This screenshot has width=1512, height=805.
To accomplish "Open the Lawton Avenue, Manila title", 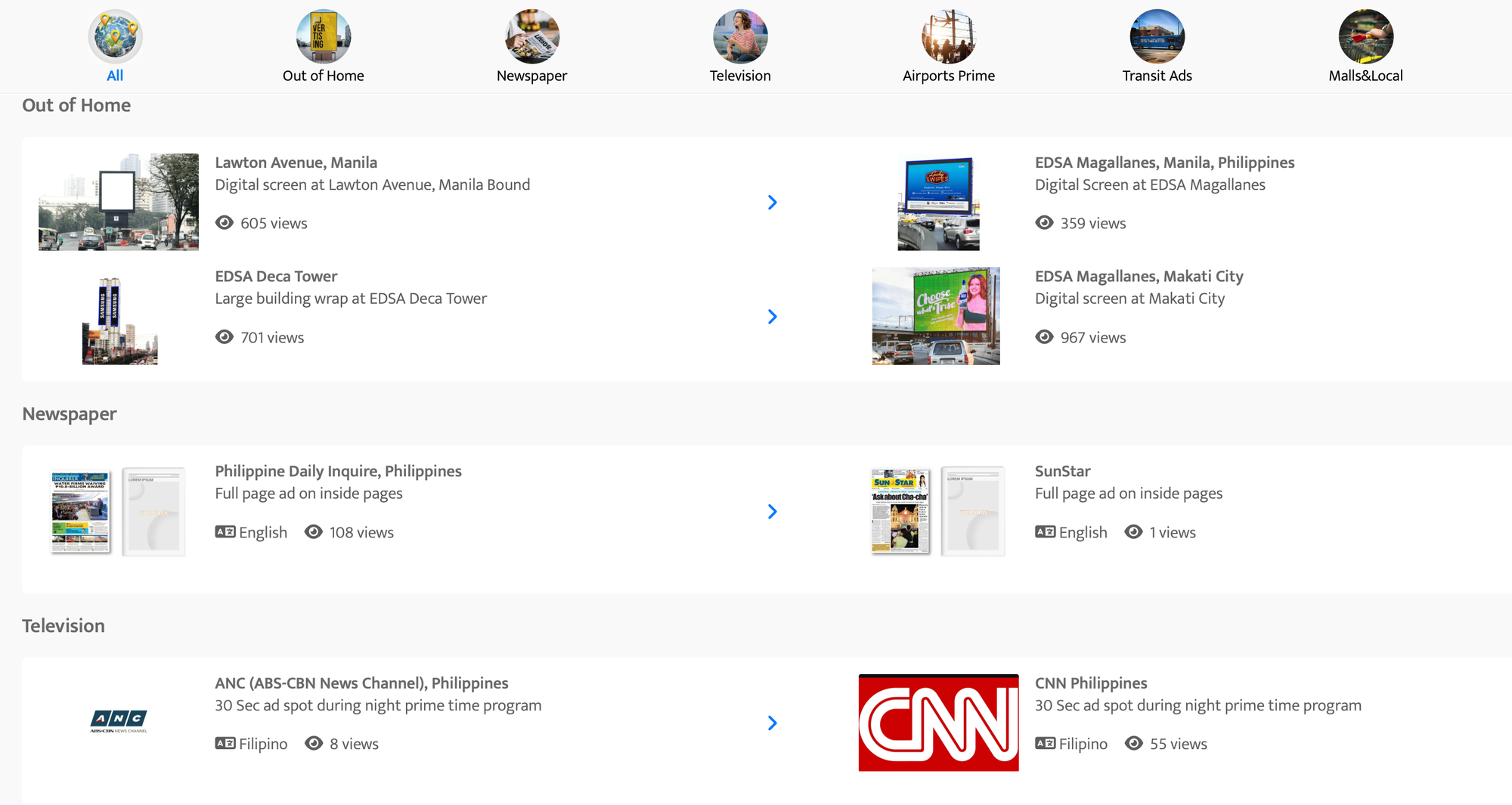I will click(296, 163).
